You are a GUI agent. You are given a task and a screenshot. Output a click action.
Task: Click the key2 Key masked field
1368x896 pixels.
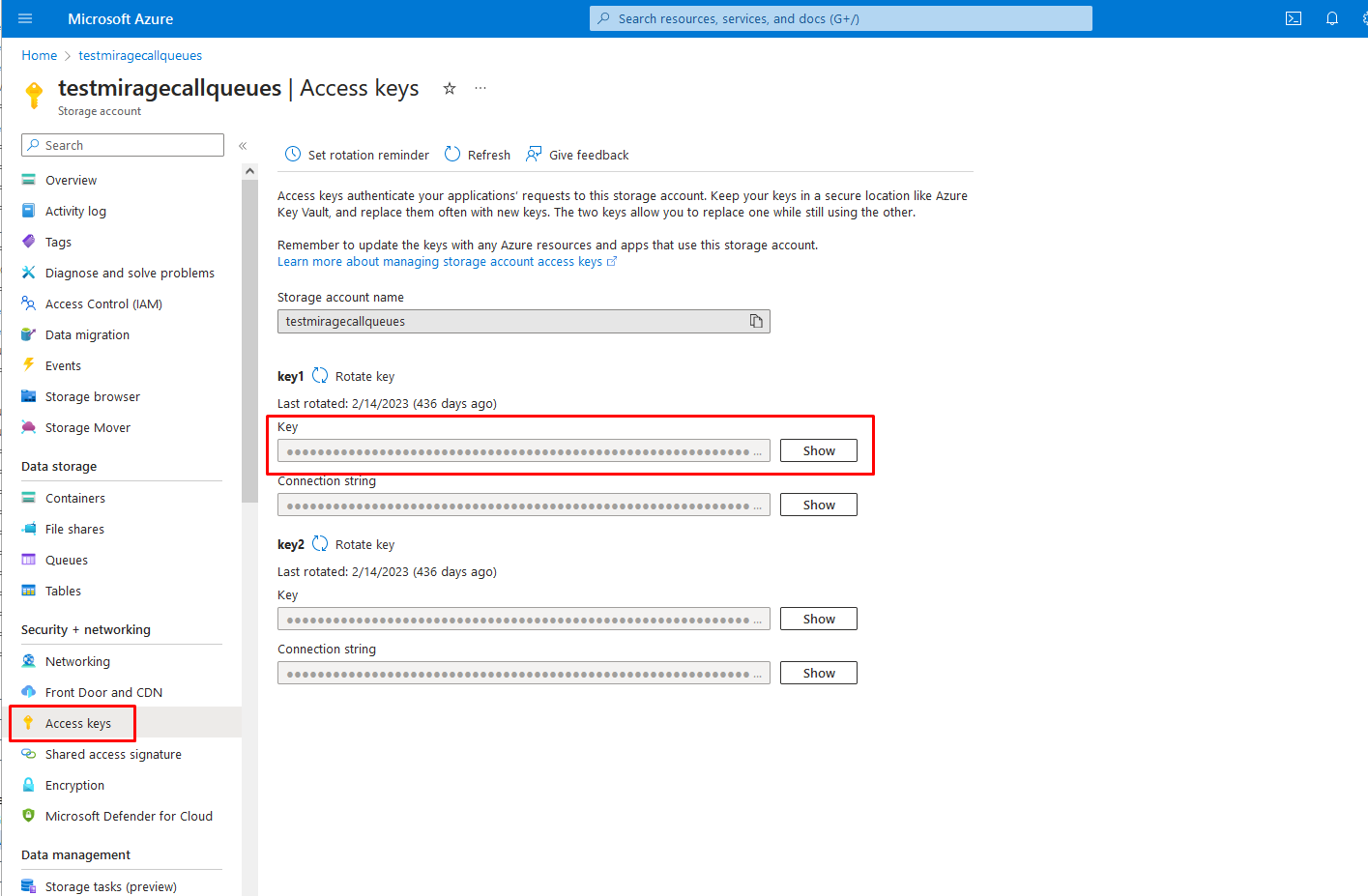(x=524, y=619)
